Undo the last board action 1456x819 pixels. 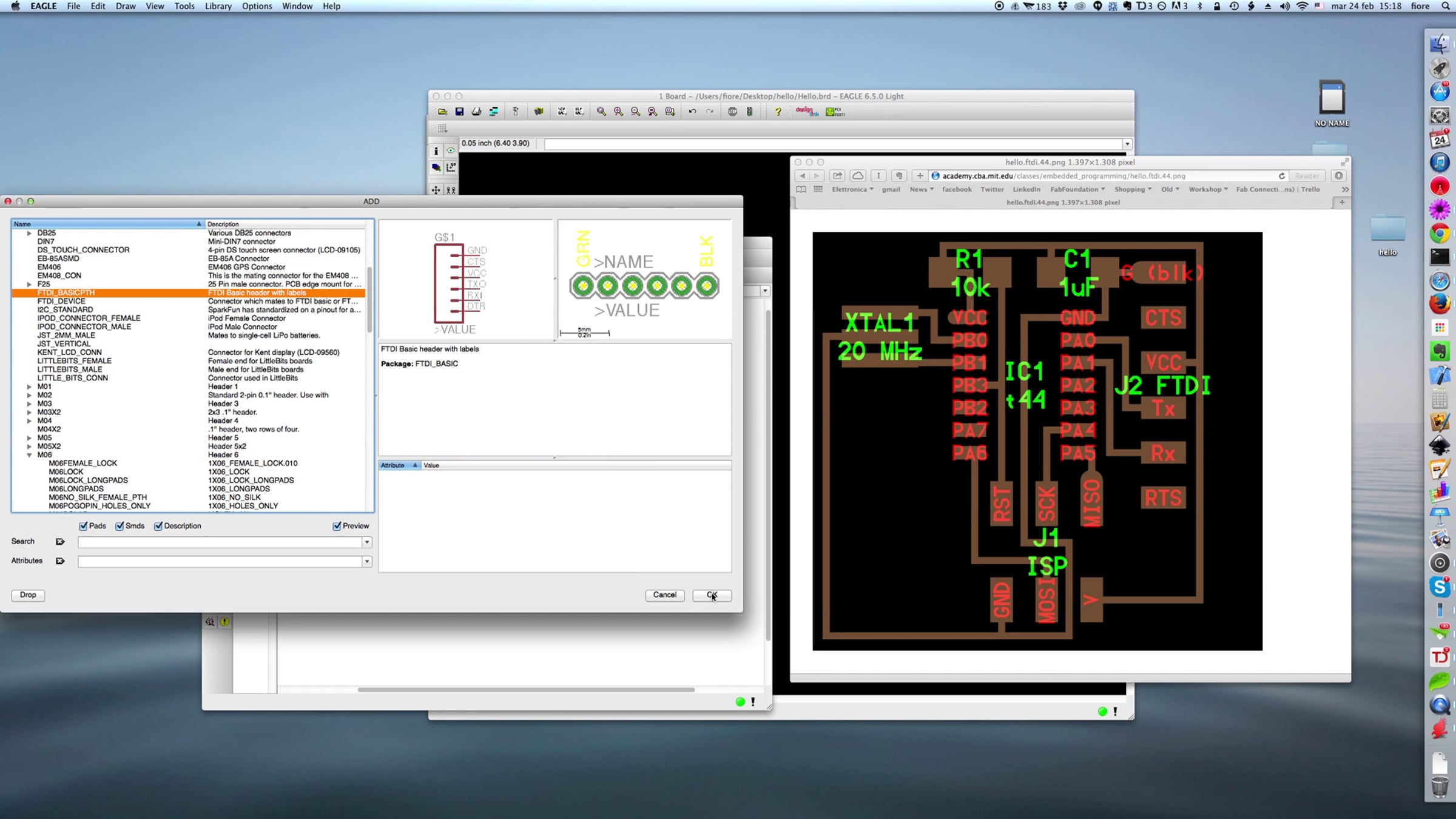click(692, 112)
